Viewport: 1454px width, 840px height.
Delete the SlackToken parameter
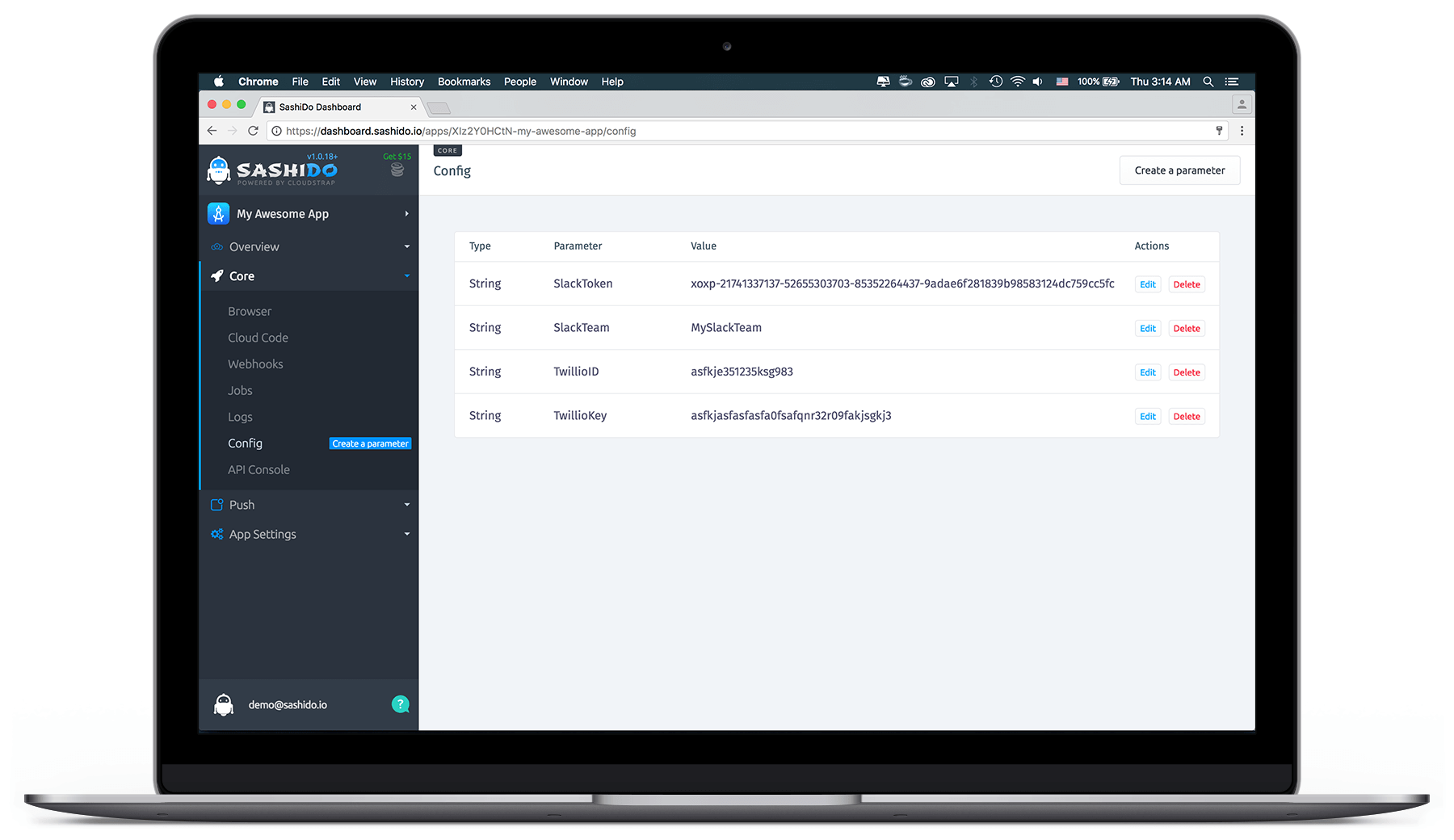(1186, 284)
